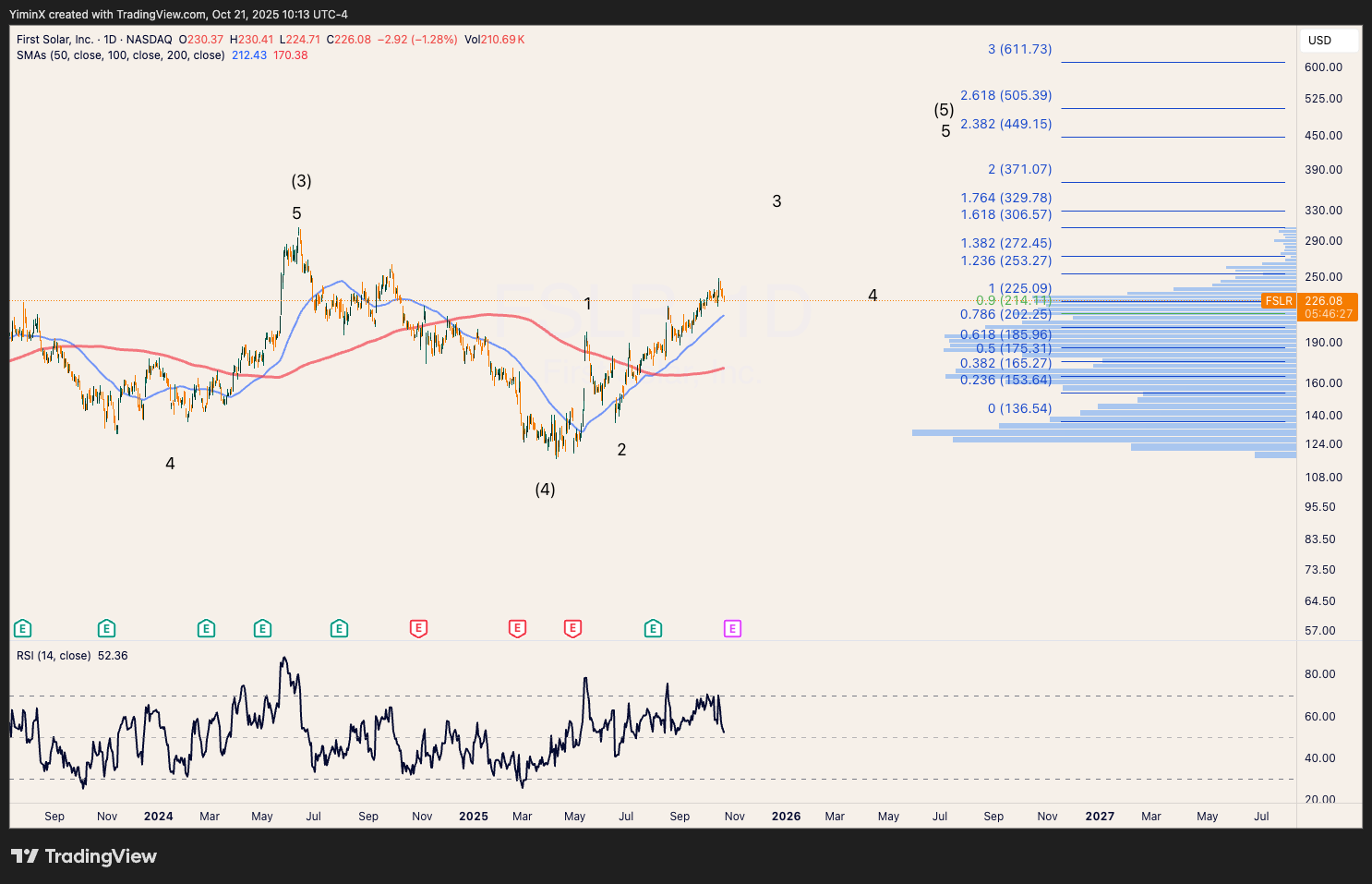Click the 108.00 price scale label

(1323, 478)
